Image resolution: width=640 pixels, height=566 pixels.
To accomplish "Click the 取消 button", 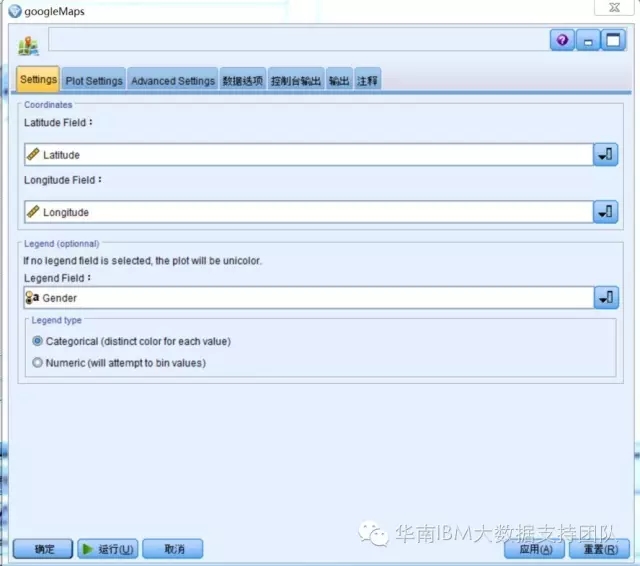I will (x=173, y=549).
